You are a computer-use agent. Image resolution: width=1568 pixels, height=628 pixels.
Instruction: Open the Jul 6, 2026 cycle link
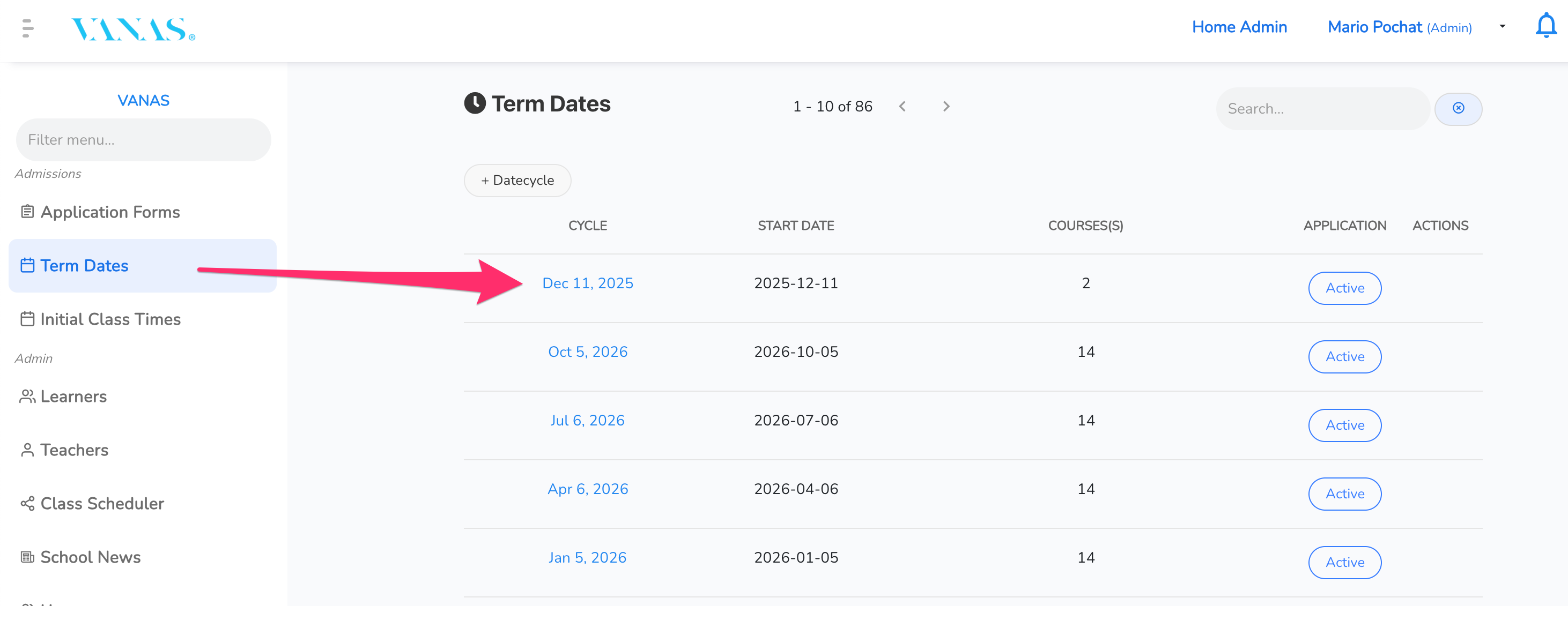(587, 420)
